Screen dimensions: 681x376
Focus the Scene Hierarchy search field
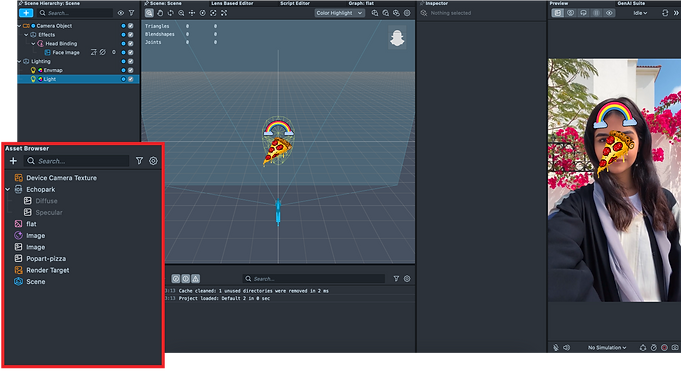[x=75, y=13]
